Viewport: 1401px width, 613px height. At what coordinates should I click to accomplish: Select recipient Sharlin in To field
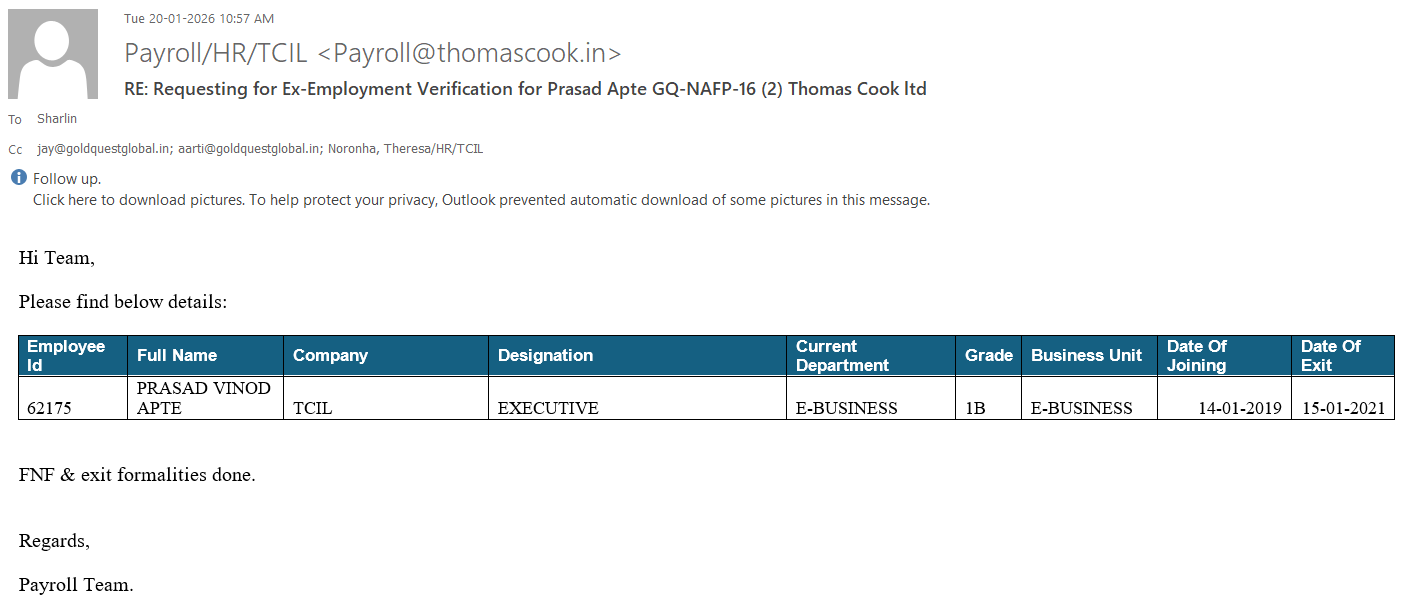tap(57, 119)
